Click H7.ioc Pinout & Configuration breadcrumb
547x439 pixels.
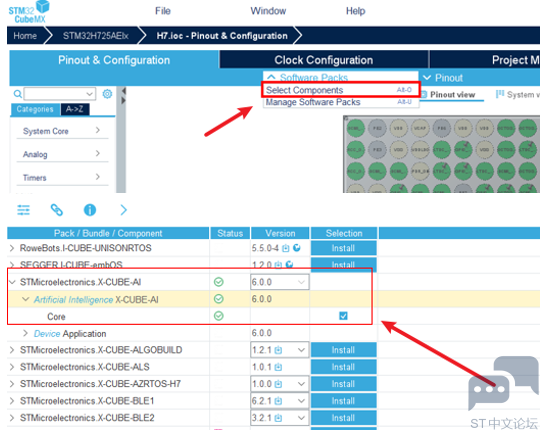coord(222,36)
